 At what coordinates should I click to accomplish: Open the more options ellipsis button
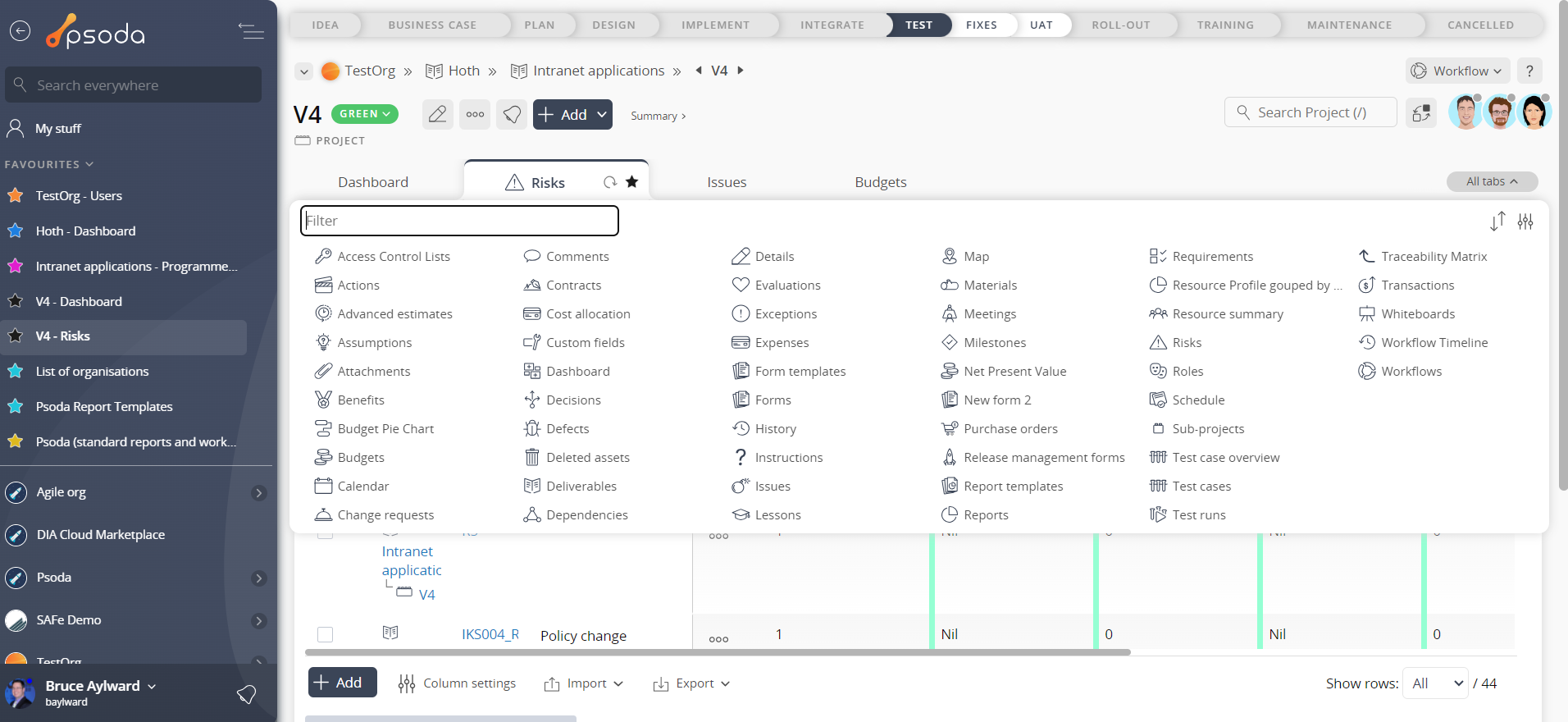475,114
